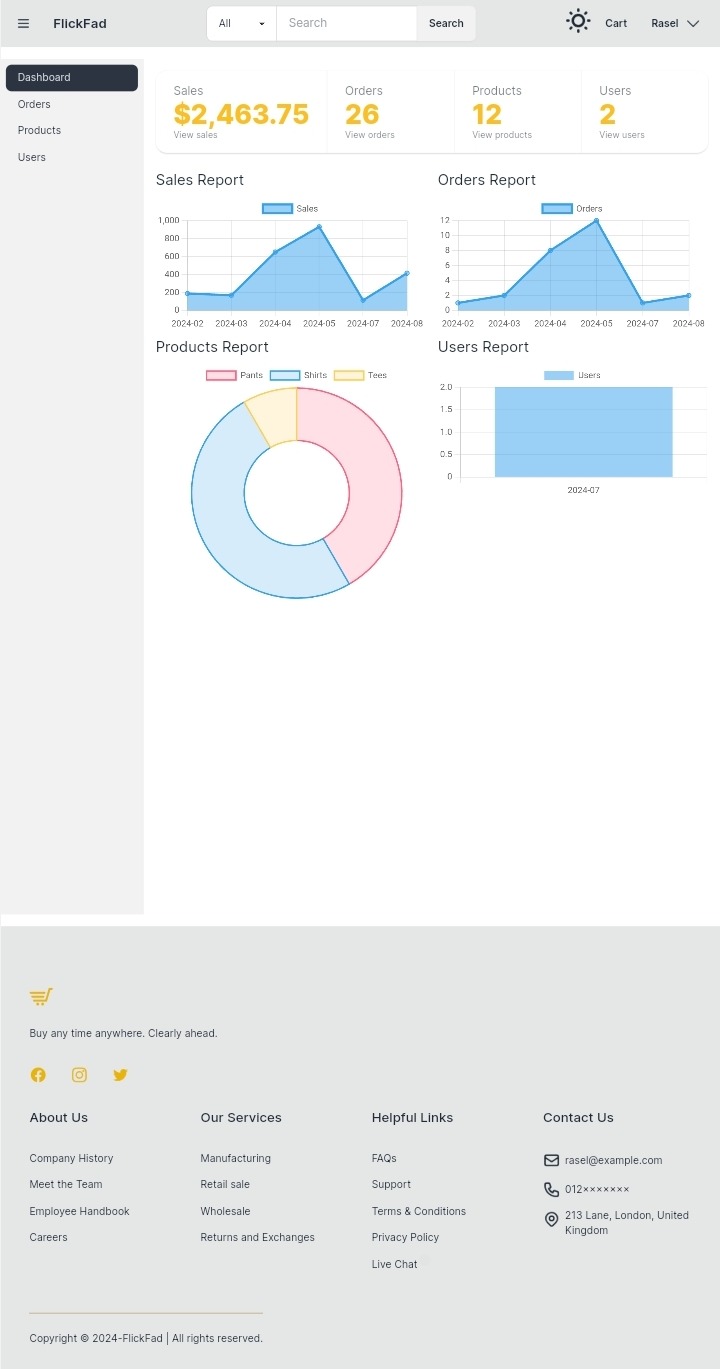This screenshot has width=720, height=1369.
Task: Click the email envelope icon
Action: click(x=551, y=1160)
